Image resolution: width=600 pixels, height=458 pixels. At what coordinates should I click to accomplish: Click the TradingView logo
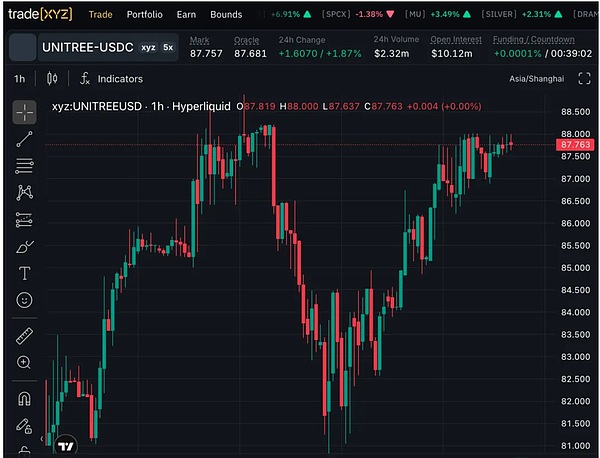click(x=66, y=446)
